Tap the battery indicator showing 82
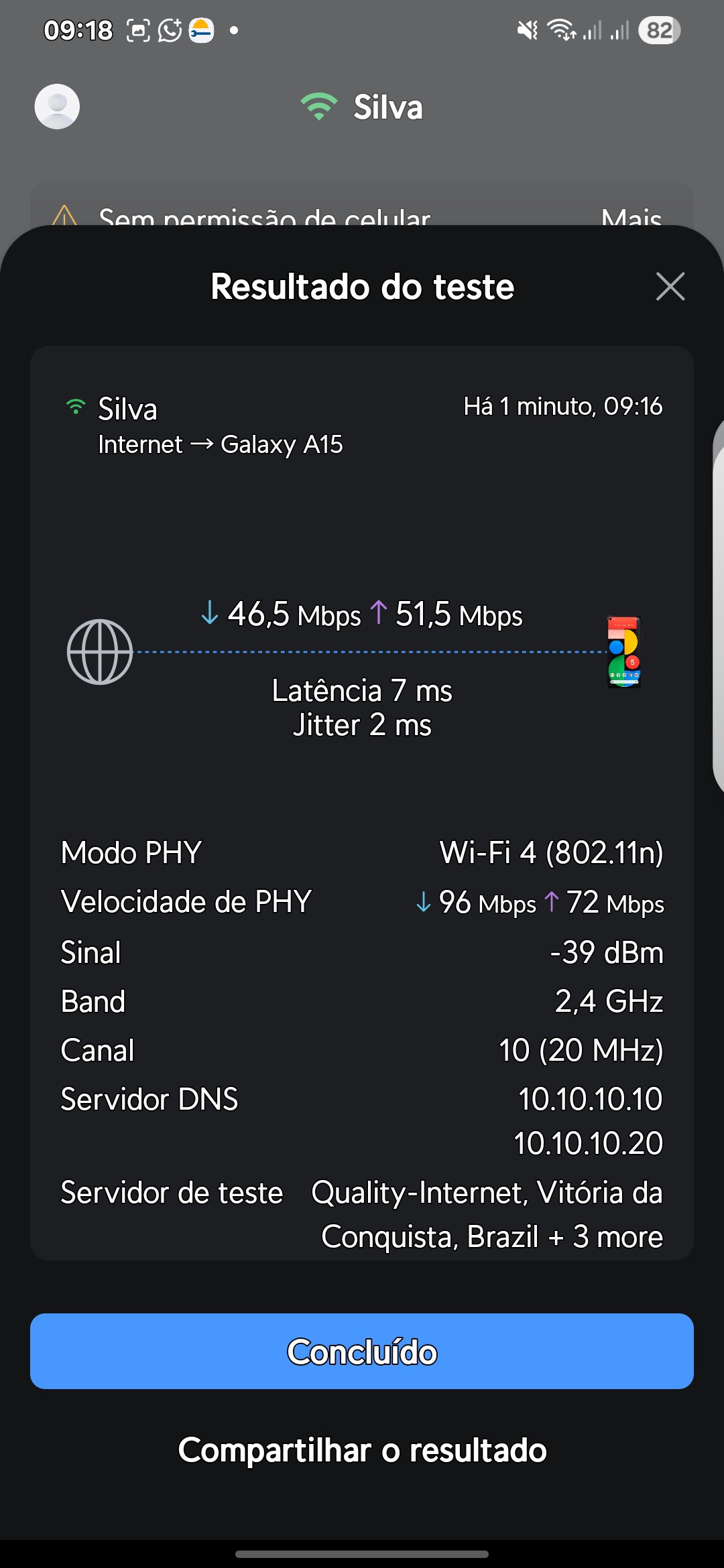 (659, 30)
